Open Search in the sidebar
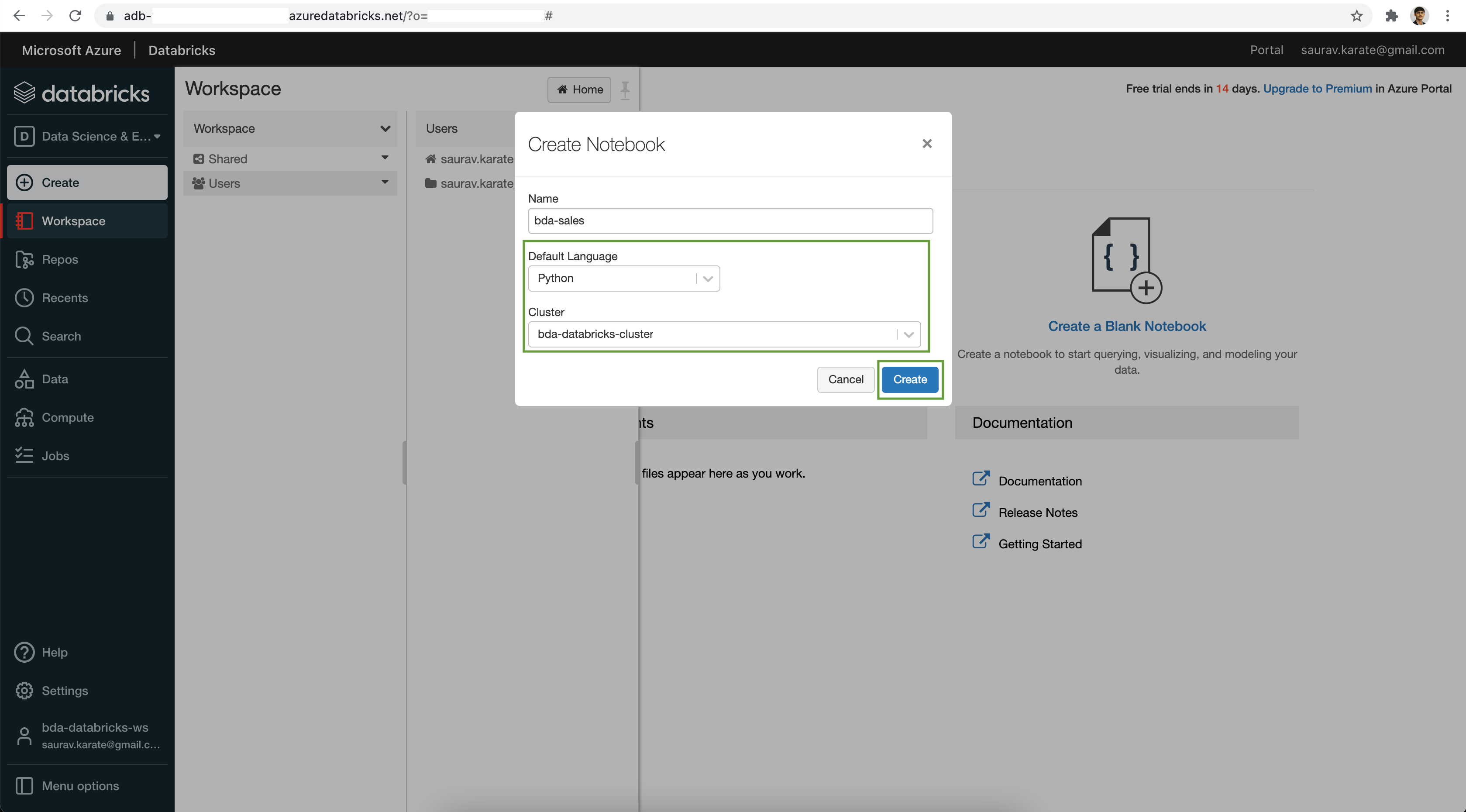 [87, 336]
